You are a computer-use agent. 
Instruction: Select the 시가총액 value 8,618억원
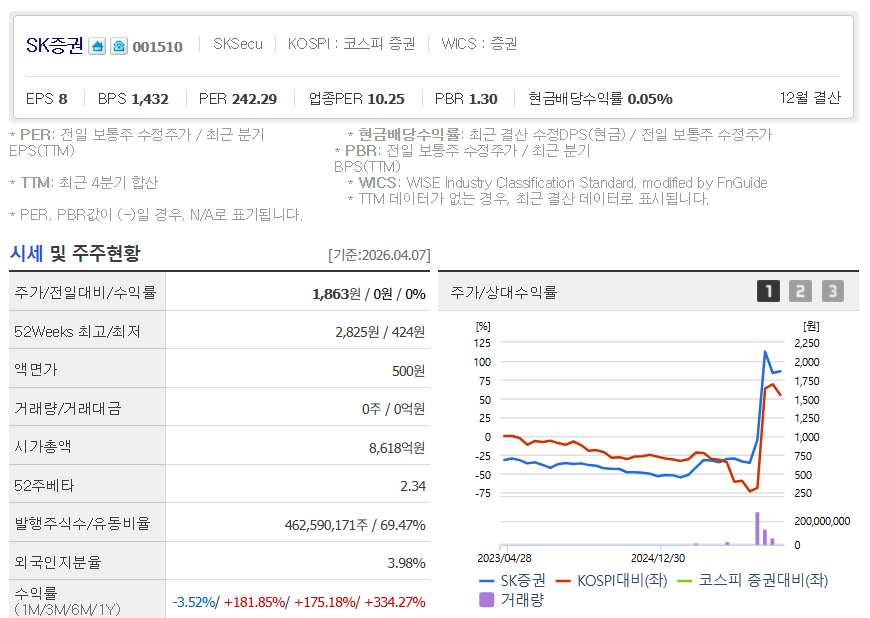pyautogui.click(x=397, y=448)
